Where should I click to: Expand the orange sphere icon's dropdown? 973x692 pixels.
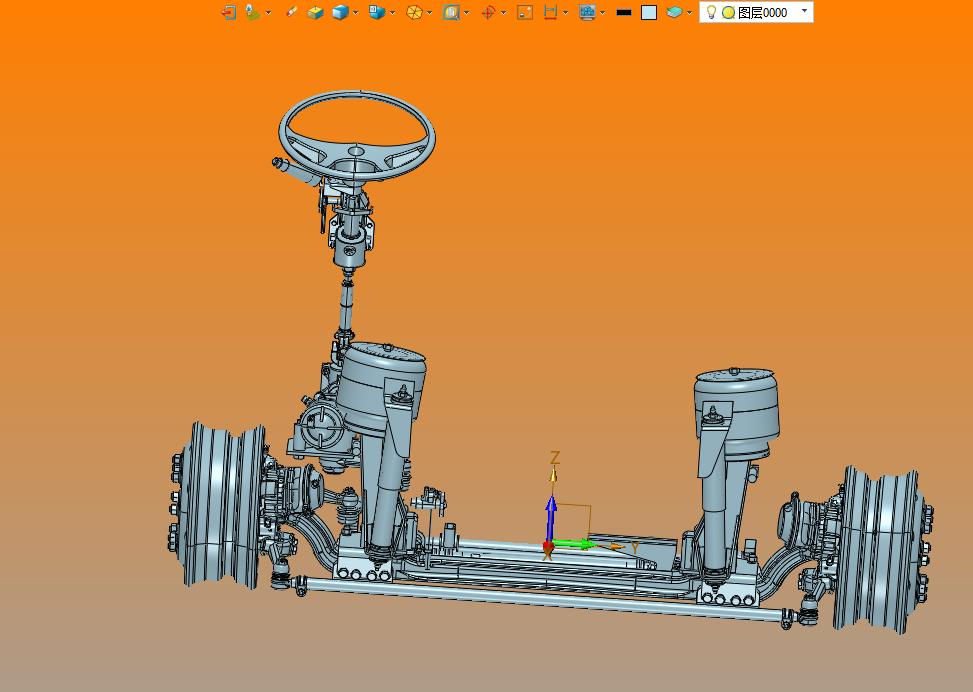pos(429,12)
